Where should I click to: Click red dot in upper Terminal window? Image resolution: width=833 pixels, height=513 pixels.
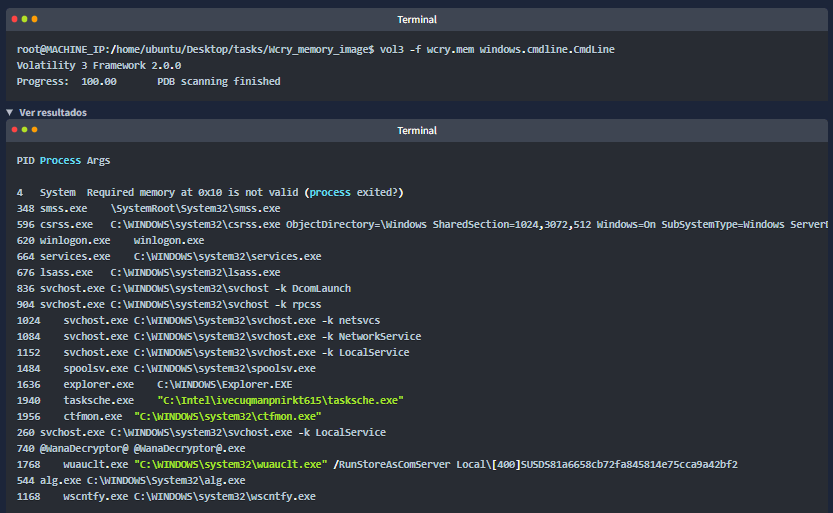click(14, 19)
